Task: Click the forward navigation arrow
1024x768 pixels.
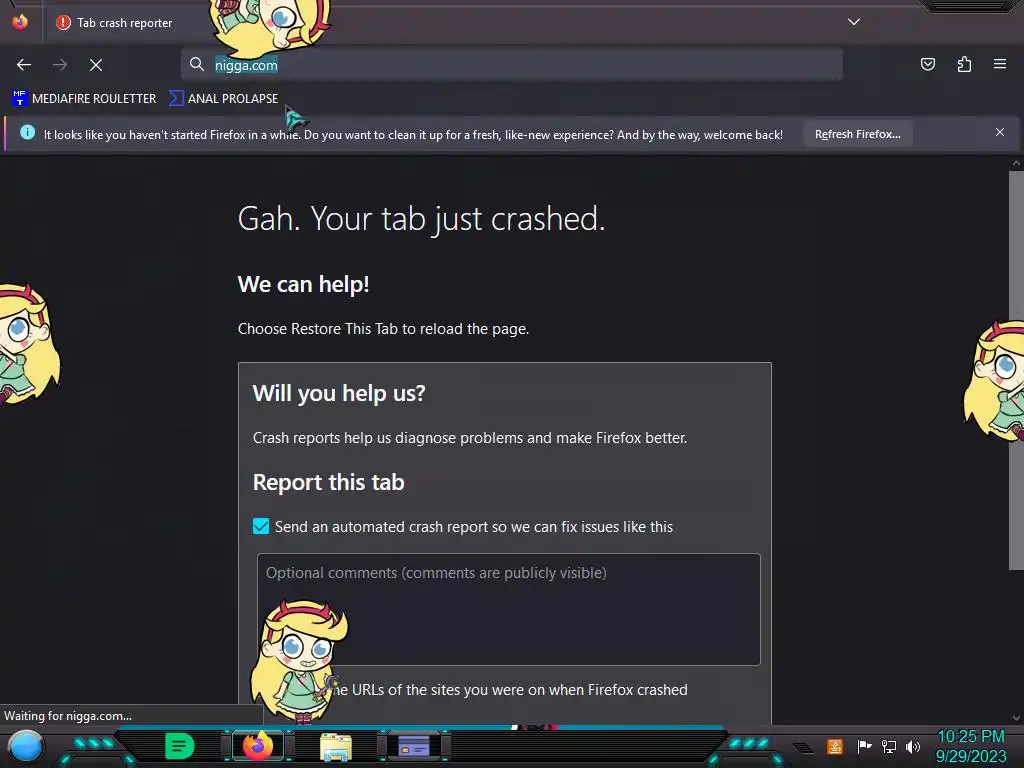Action: pyautogui.click(x=60, y=65)
